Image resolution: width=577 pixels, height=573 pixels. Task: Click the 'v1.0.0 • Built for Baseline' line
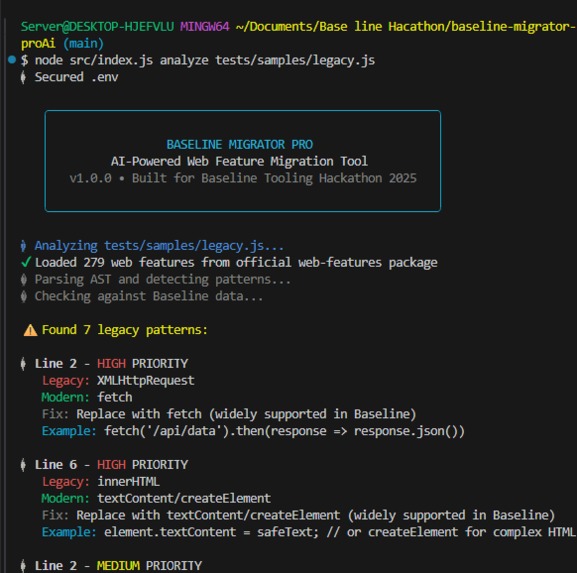coord(243,178)
